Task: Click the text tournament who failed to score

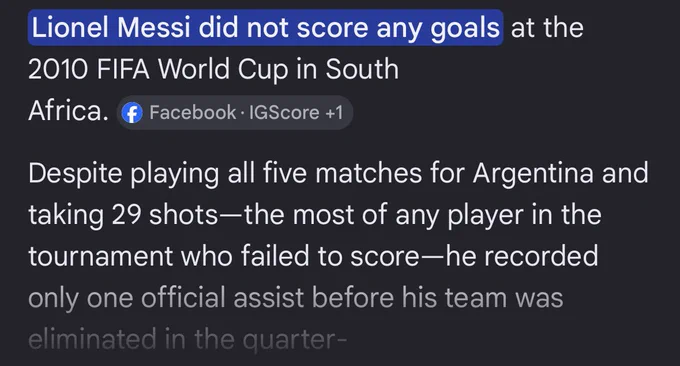Action: tap(224, 256)
